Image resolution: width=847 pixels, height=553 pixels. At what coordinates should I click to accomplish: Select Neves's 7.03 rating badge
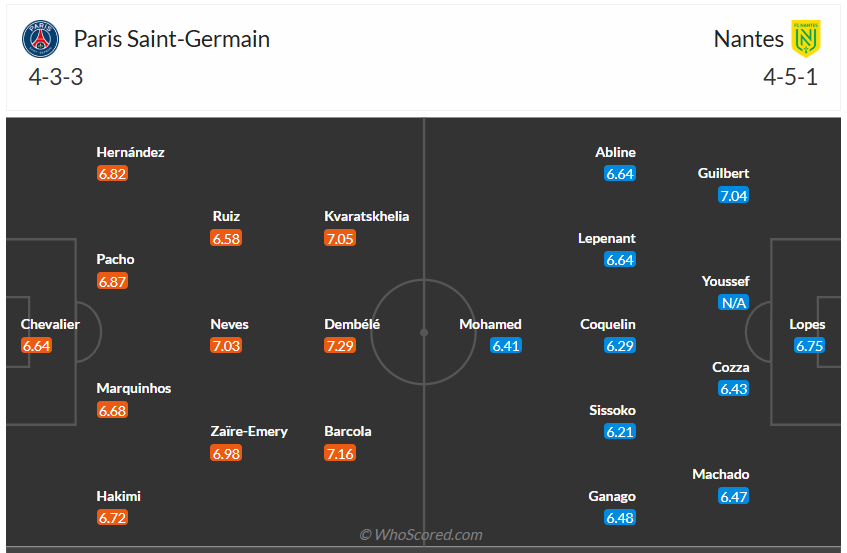tap(226, 346)
